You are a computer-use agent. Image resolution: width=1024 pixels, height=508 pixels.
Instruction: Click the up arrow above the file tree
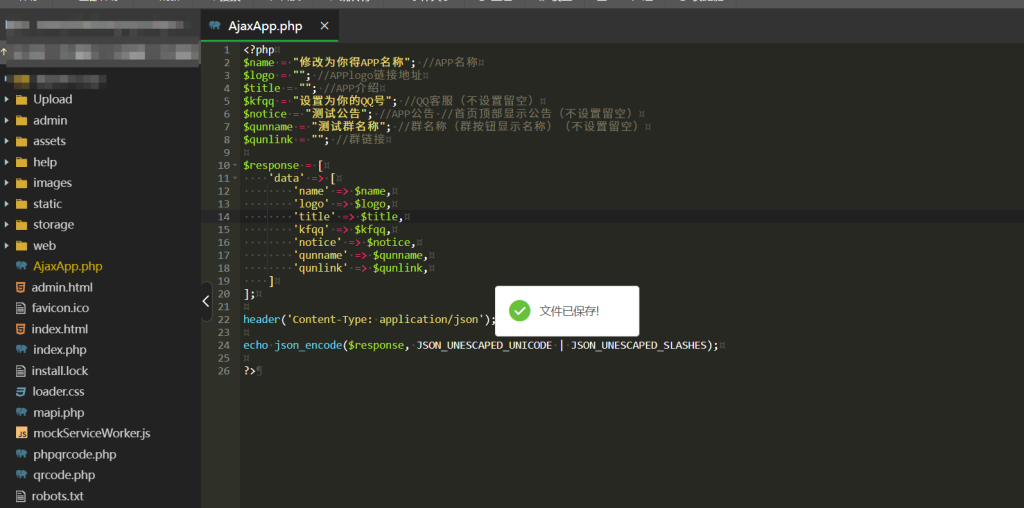(x=4, y=51)
